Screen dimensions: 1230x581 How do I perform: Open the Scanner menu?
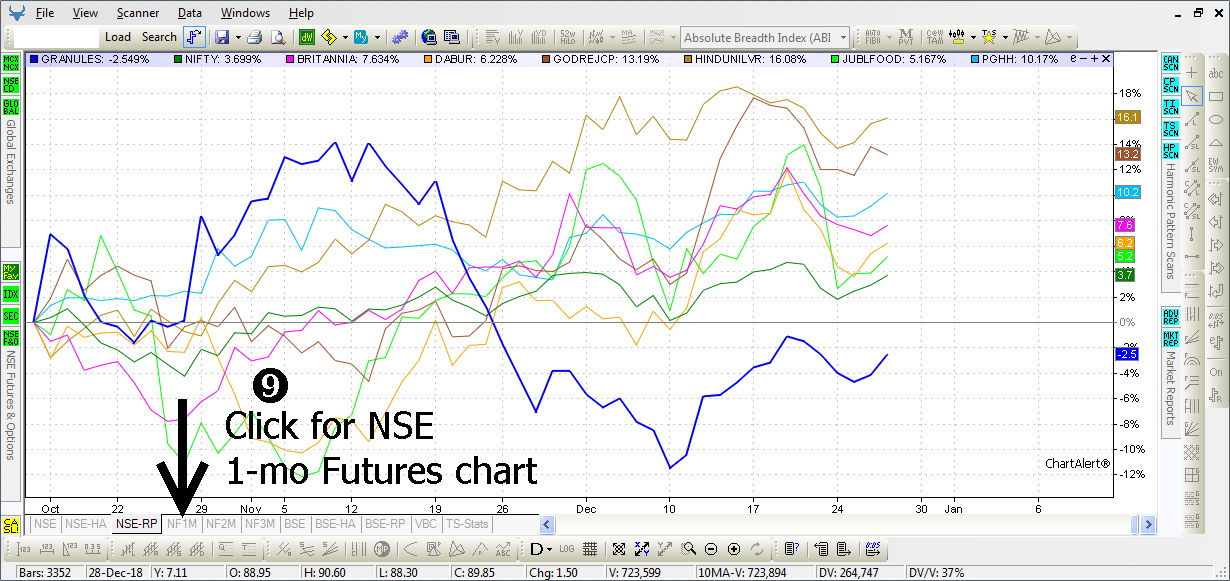(137, 13)
